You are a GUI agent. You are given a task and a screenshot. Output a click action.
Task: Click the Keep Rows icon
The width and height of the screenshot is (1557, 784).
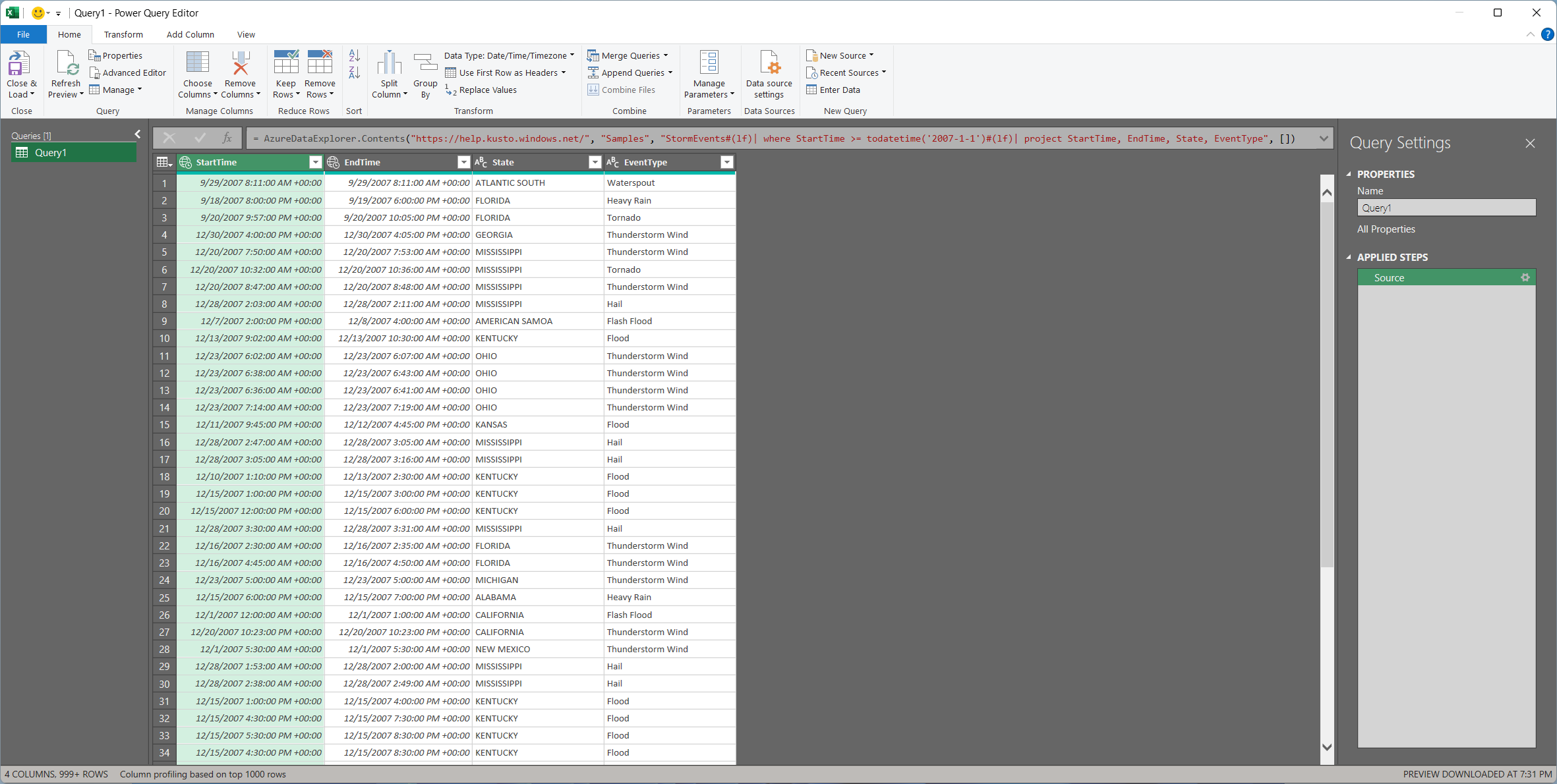coord(286,63)
